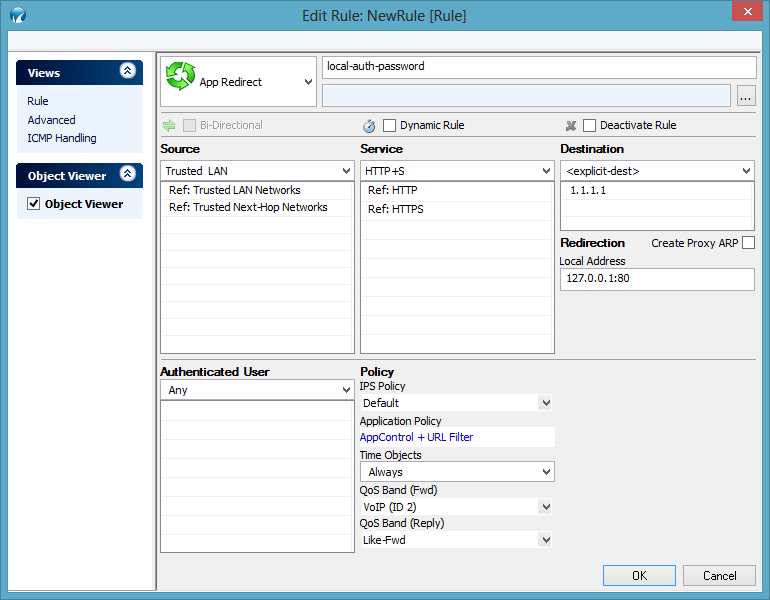Click the empty rule description field
This screenshot has width=770, height=600.
(526, 96)
